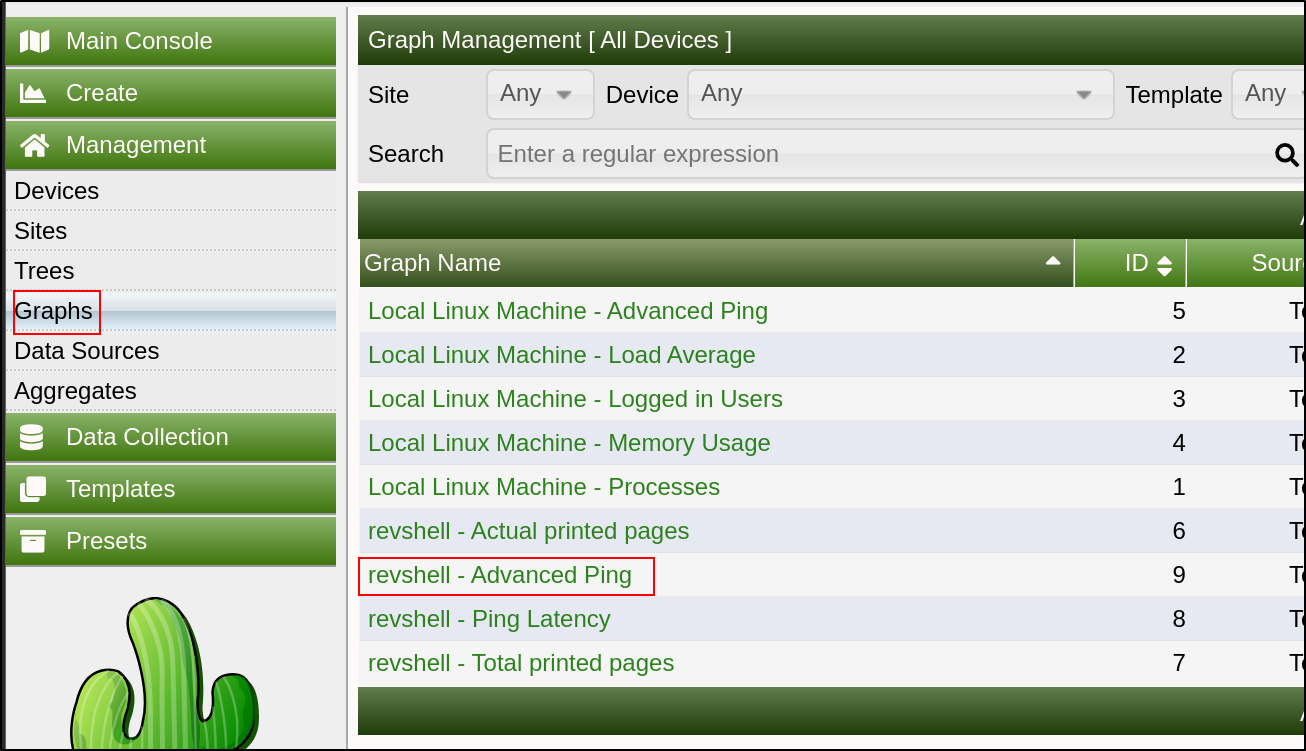The image size is (1306, 751).
Task: Open Devices in Management menu
Action: tap(56, 191)
